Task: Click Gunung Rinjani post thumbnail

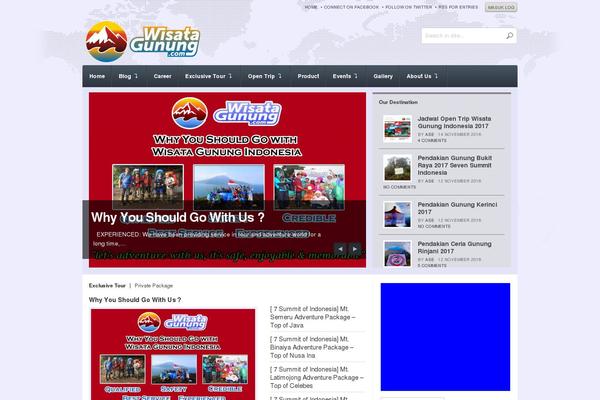Action: point(398,253)
